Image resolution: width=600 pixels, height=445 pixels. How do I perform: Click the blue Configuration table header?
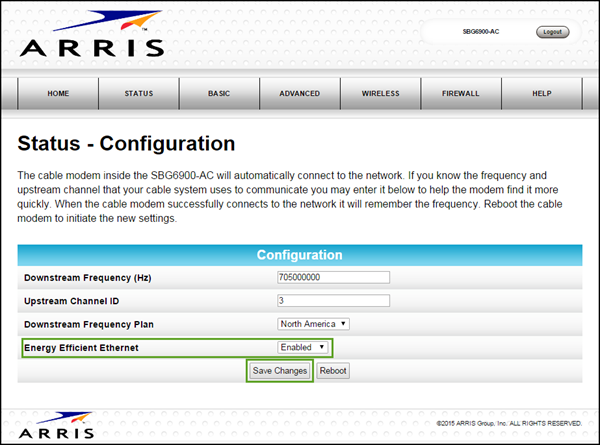(300, 255)
